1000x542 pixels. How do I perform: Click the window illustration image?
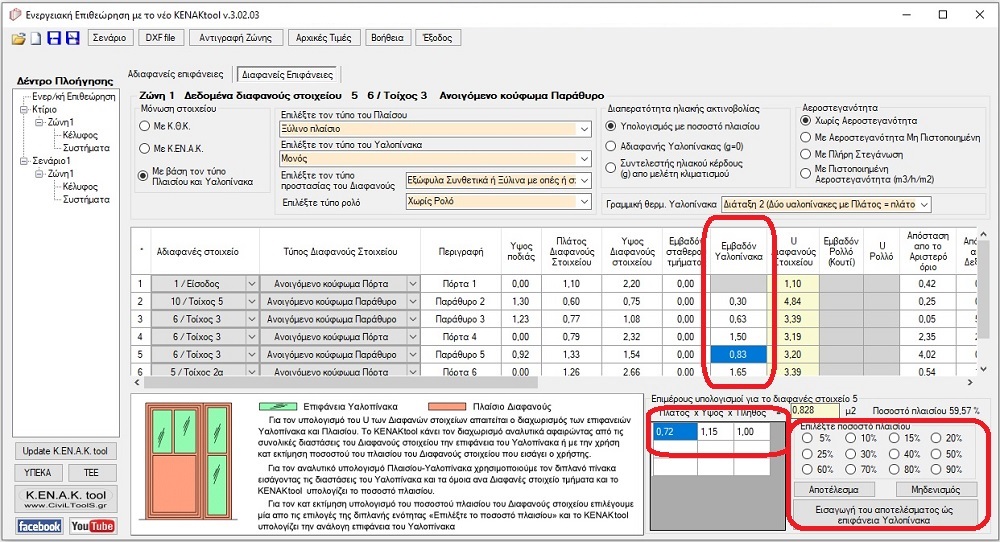pos(189,462)
